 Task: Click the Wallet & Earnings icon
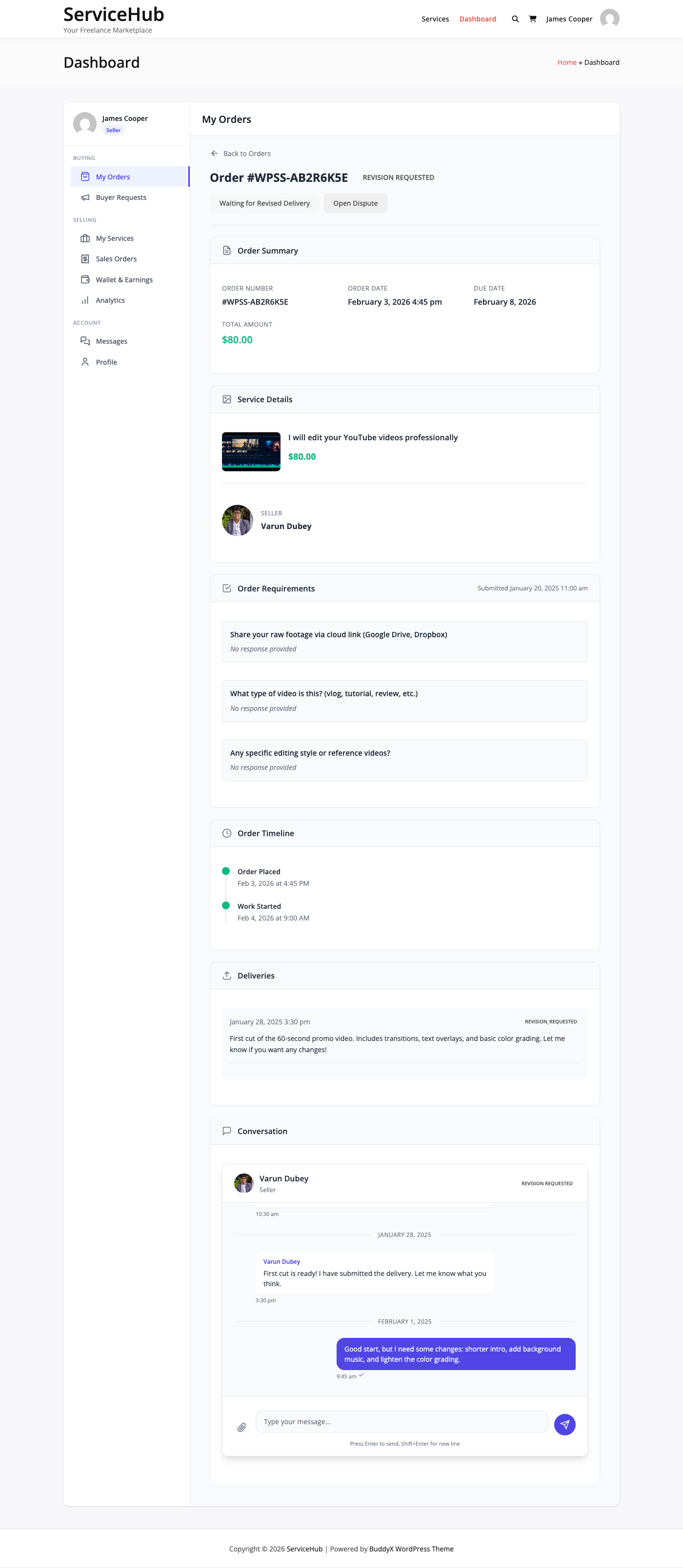pos(85,279)
